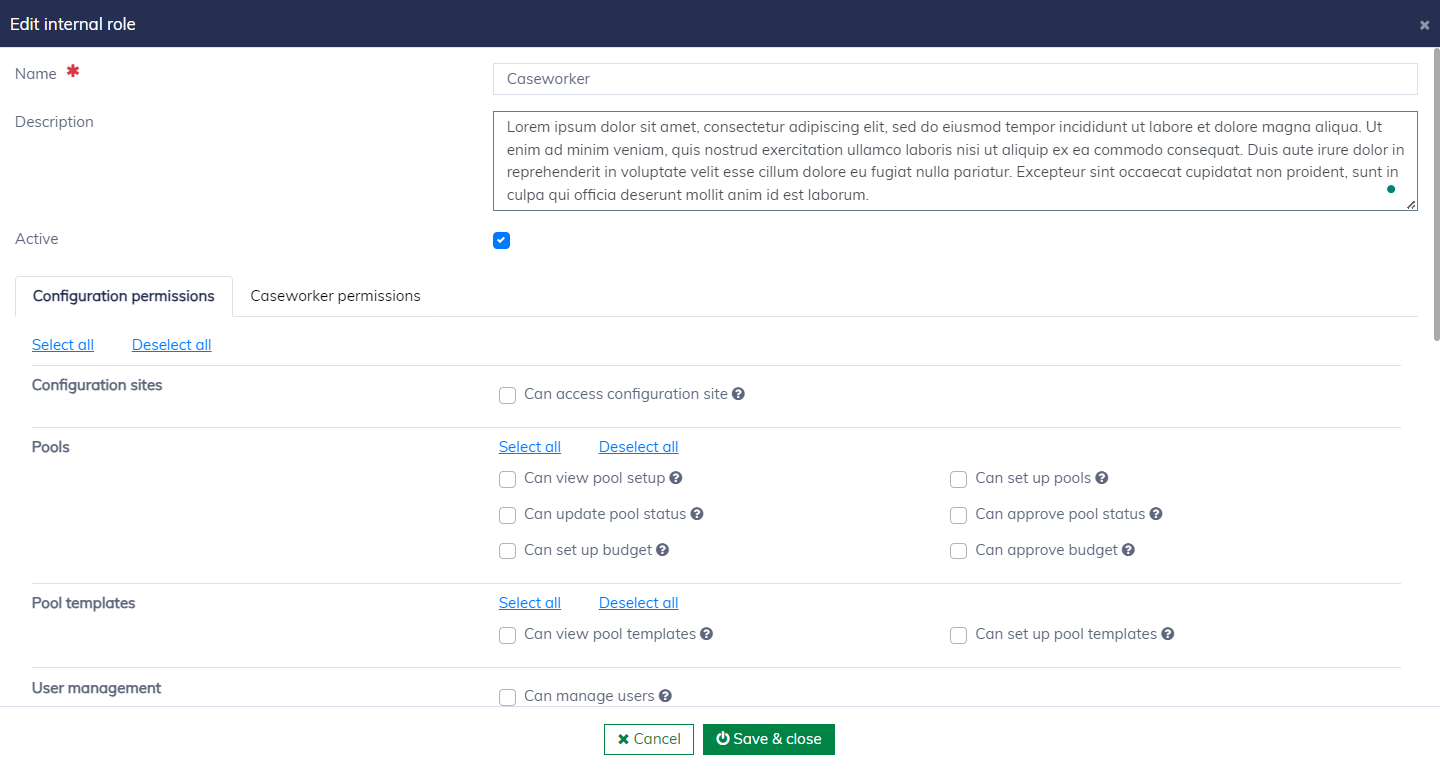
Task: Click help icon next to 'Can set up budget'
Action: point(663,550)
